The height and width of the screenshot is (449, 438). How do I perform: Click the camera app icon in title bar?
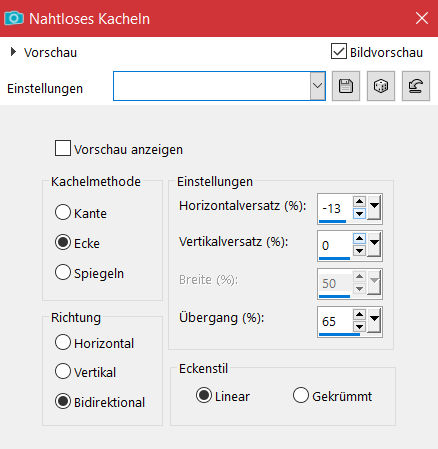[14, 18]
